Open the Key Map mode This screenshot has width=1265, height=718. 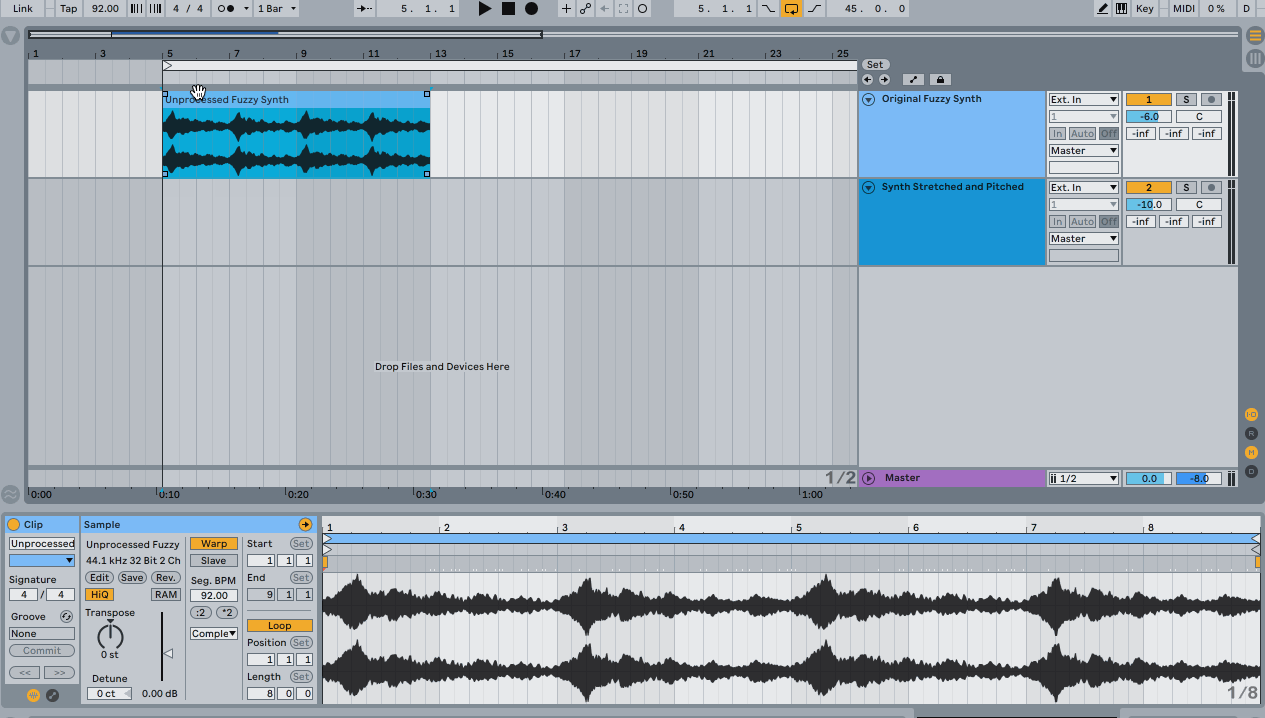pos(1145,8)
